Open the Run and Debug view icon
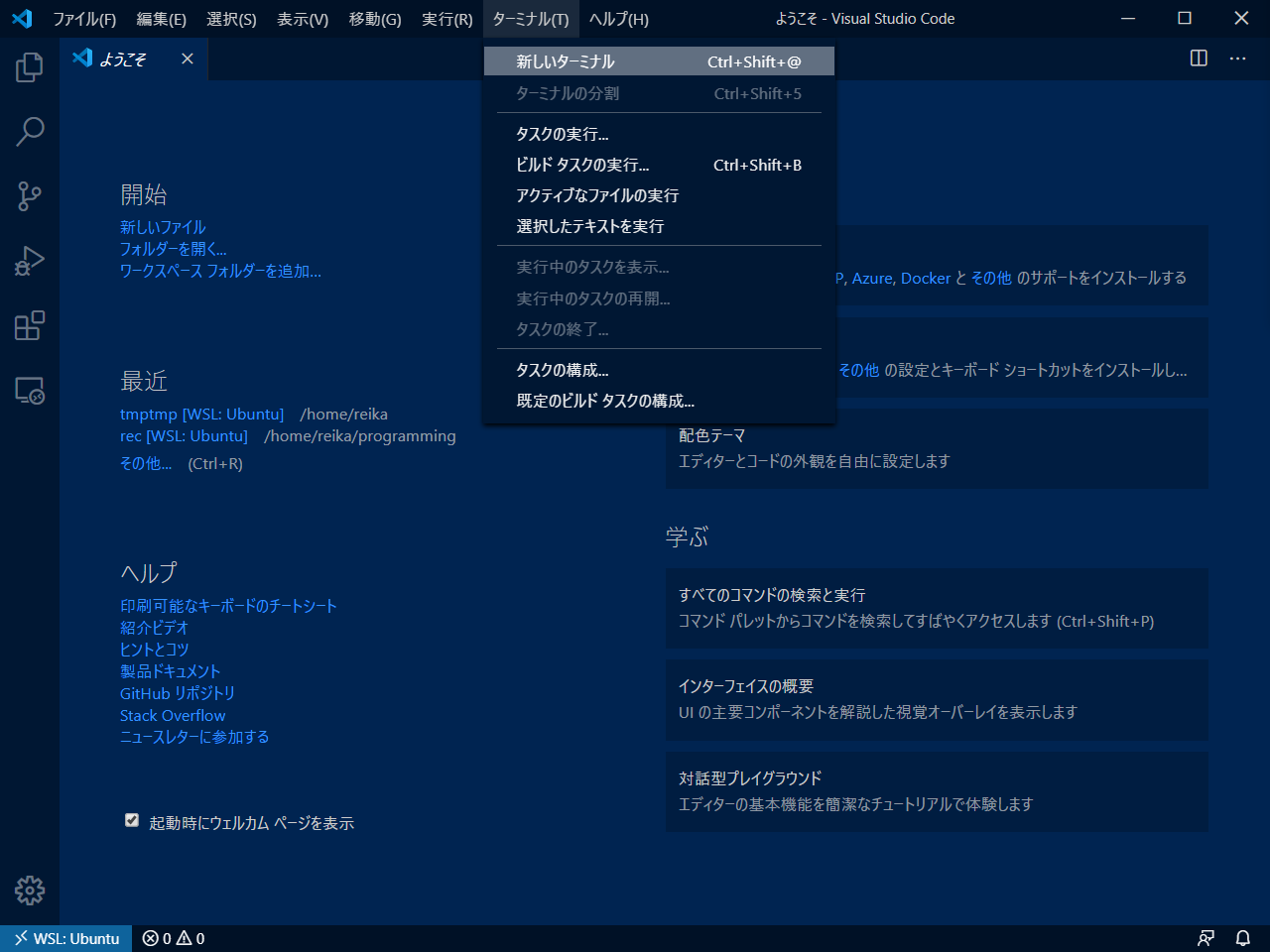1270x952 pixels. click(30, 261)
